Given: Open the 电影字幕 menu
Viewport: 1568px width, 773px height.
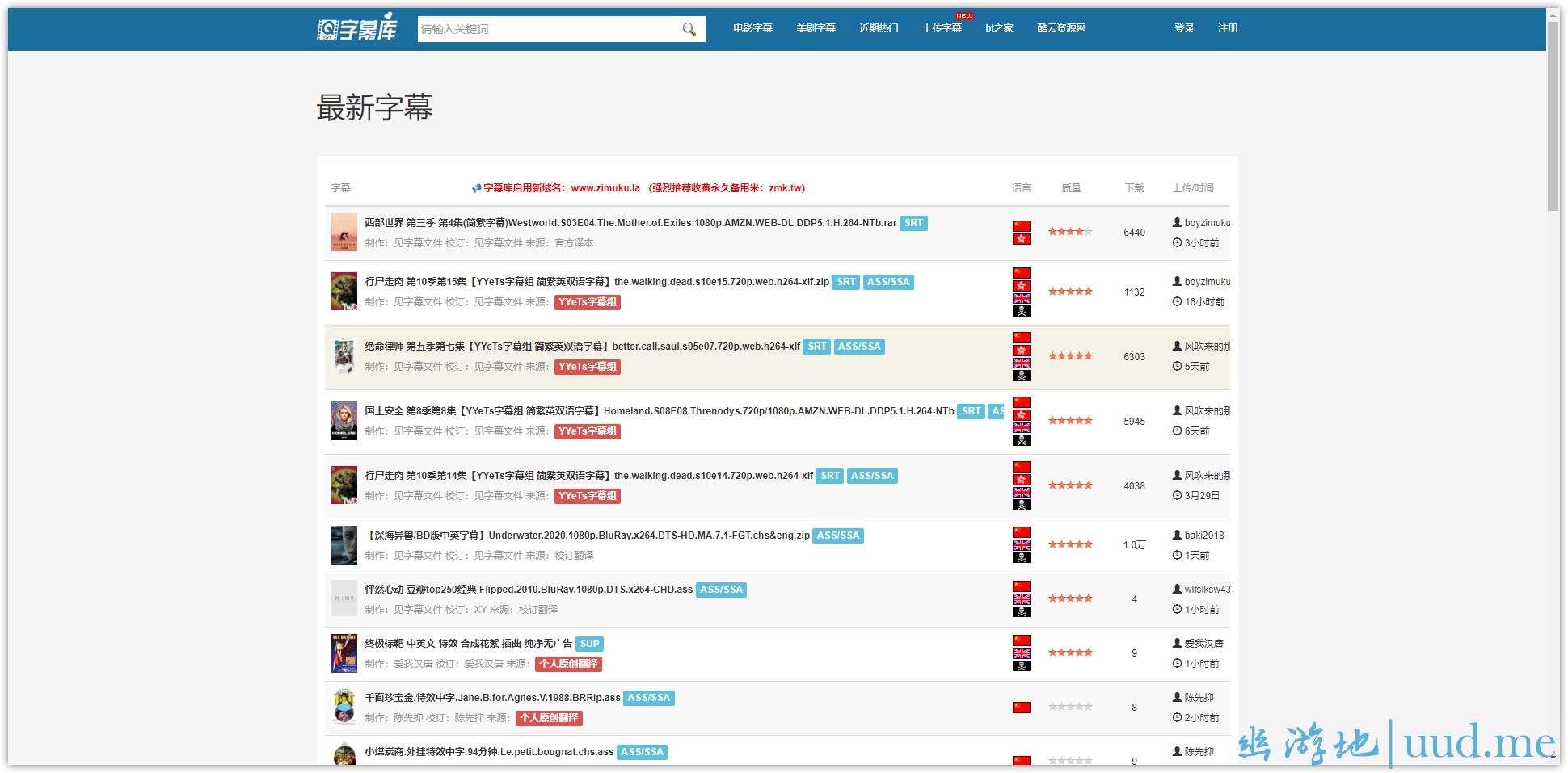Looking at the screenshot, I should tap(752, 28).
